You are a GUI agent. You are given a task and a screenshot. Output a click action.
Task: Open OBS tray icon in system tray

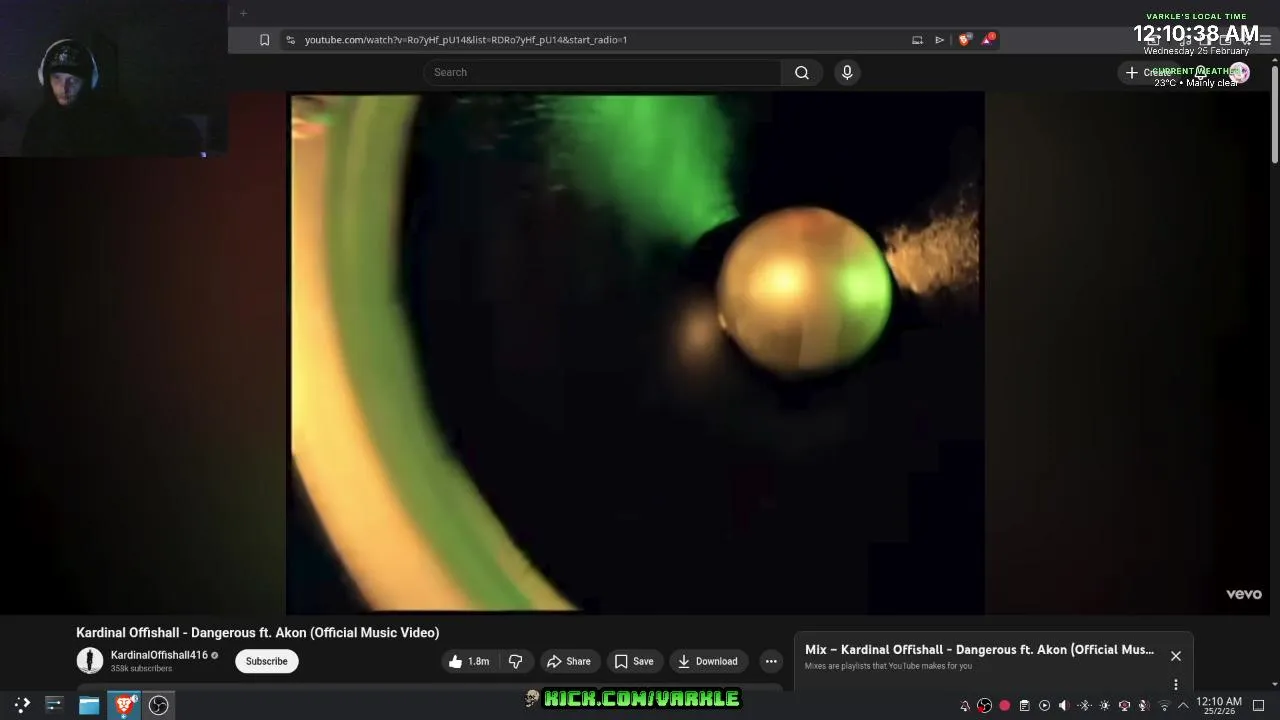(x=984, y=706)
